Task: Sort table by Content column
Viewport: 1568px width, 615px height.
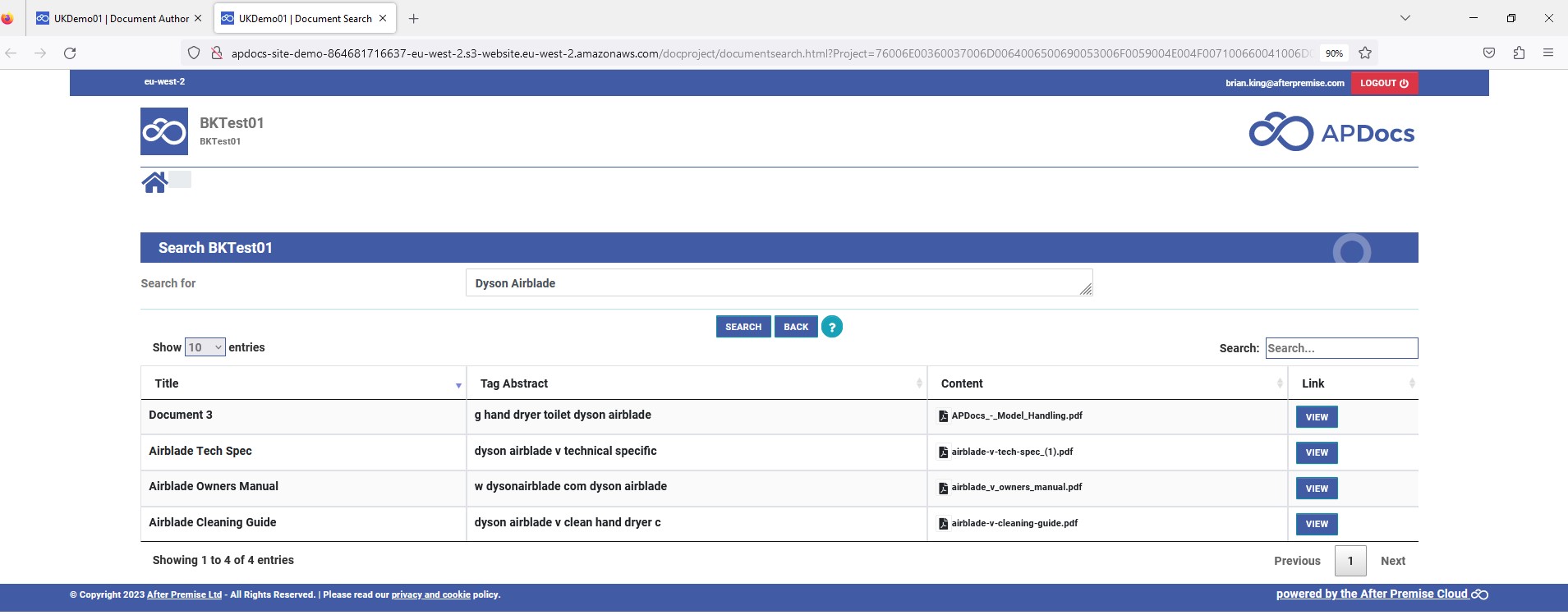Action: coord(1107,383)
